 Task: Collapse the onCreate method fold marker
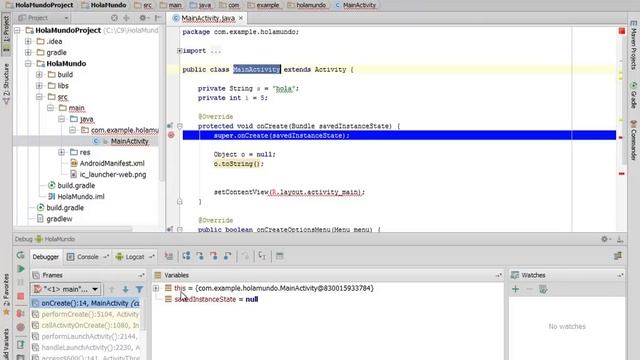(x=180, y=126)
